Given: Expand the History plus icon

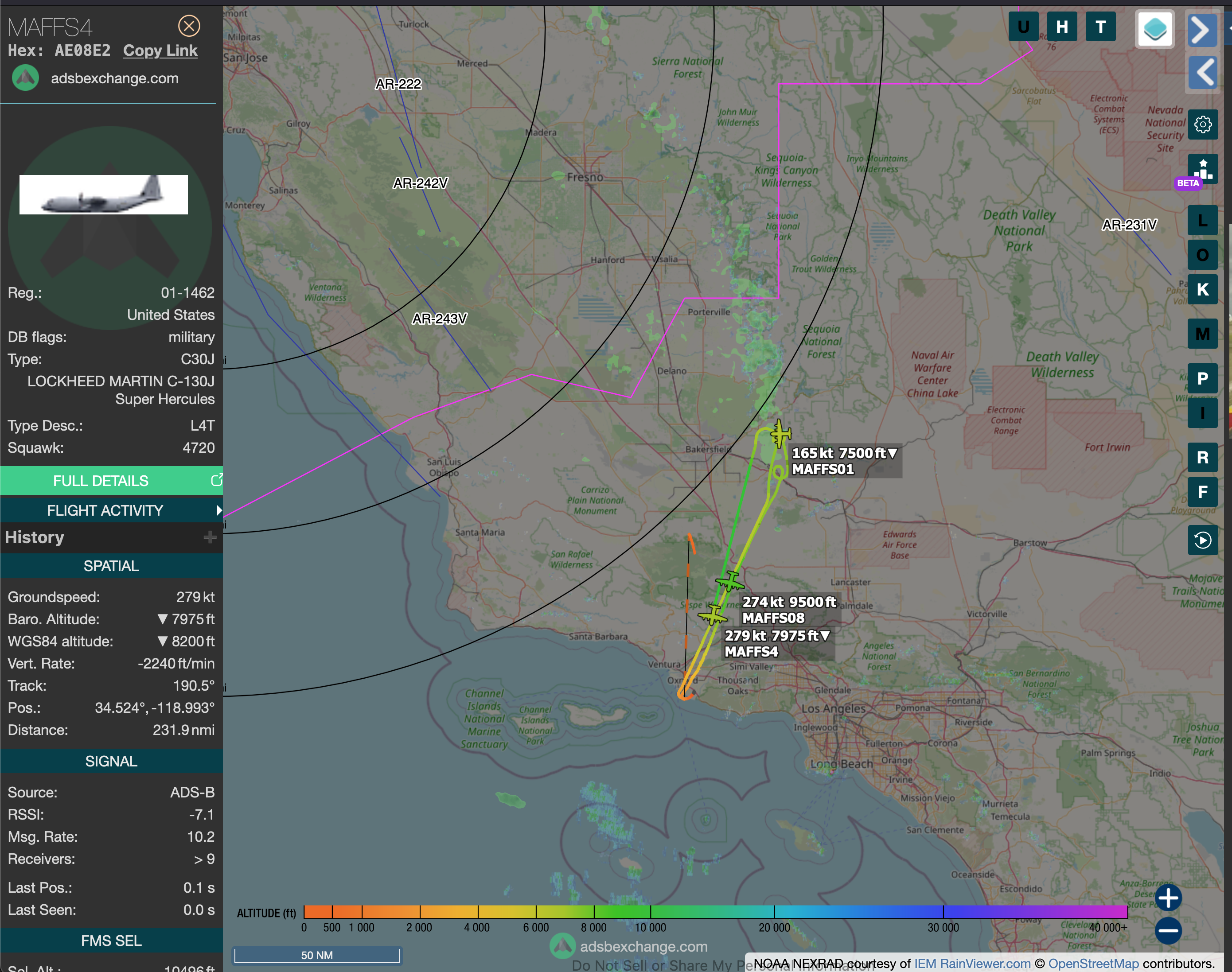Looking at the screenshot, I should tap(210, 537).
